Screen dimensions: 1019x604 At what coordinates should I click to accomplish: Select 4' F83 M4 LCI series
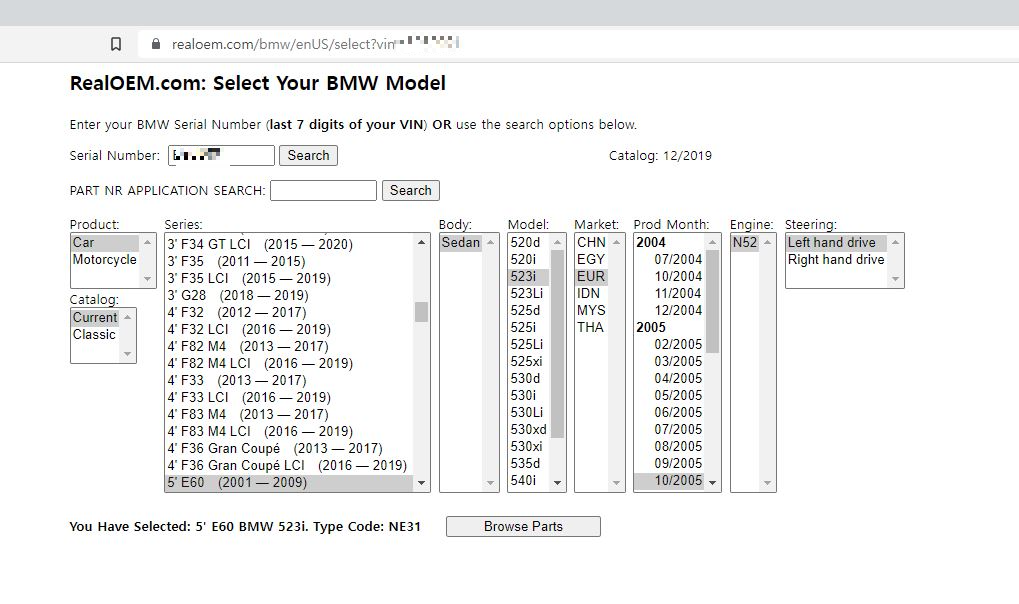click(289, 431)
